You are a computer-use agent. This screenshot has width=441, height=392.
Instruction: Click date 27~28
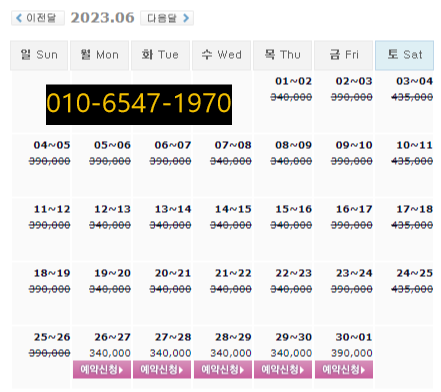(173, 337)
